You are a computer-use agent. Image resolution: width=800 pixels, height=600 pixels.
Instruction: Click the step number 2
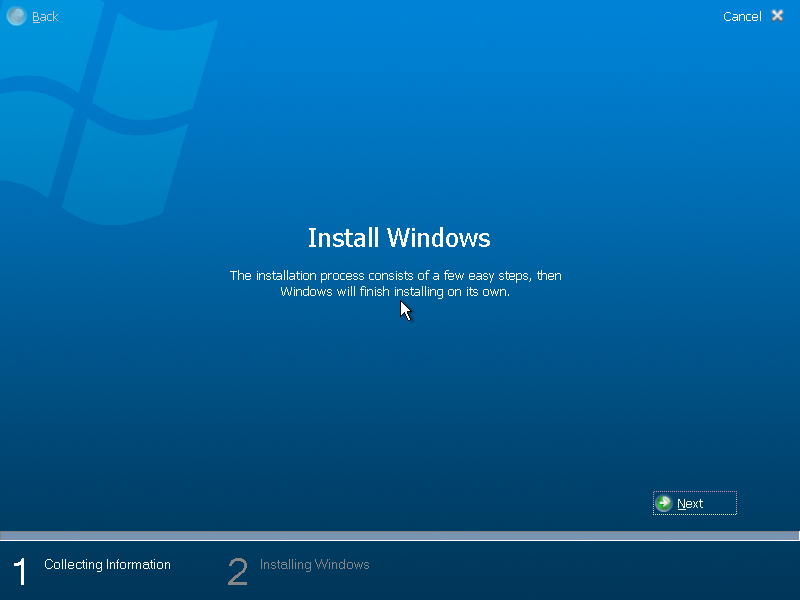point(237,571)
